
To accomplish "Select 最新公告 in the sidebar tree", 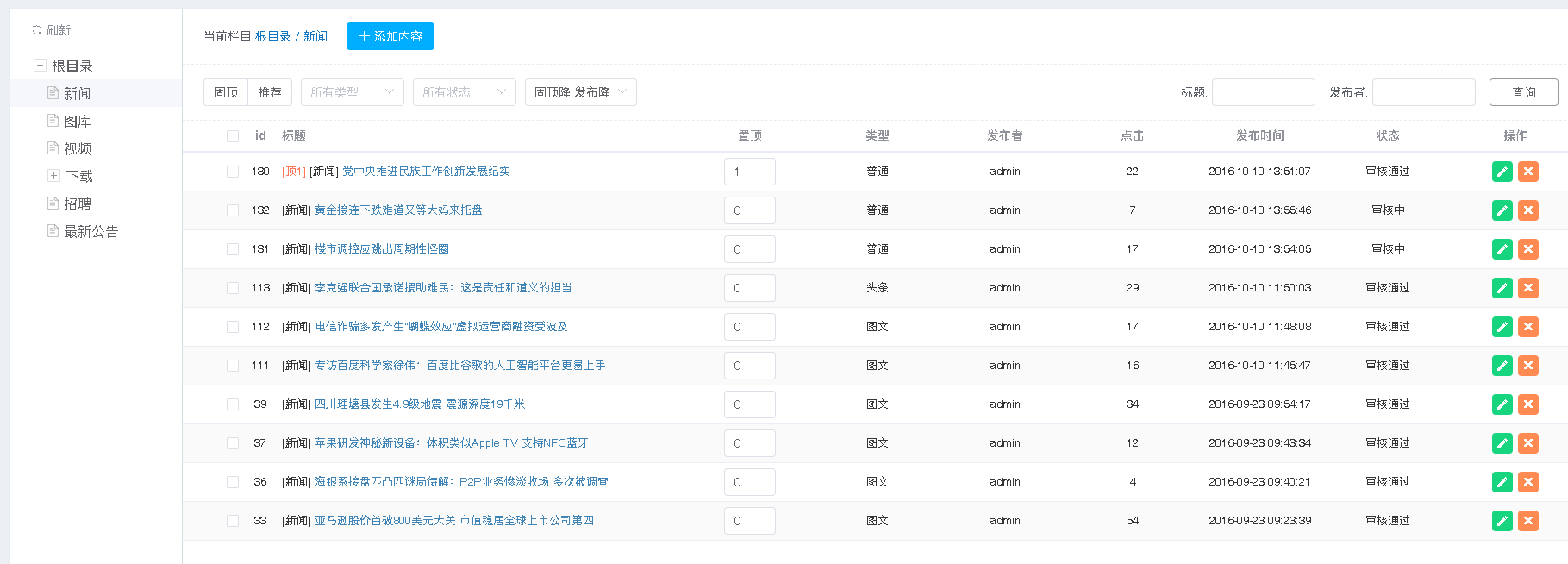I will [x=91, y=232].
